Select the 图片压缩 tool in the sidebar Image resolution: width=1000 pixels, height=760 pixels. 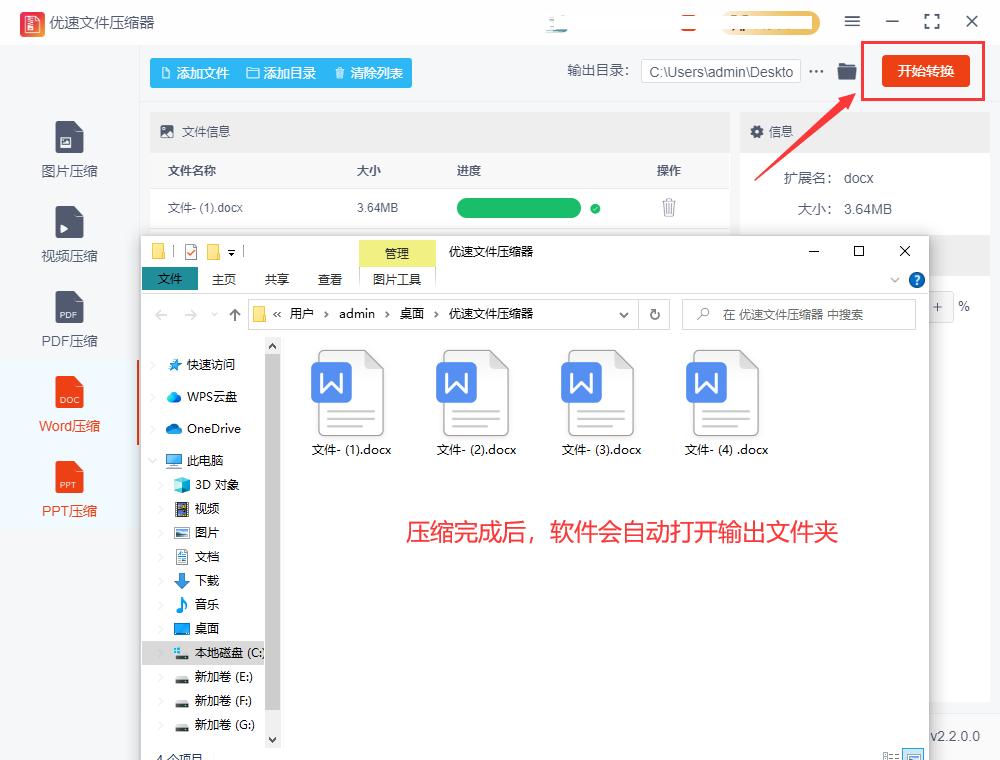pyautogui.click(x=69, y=148)
